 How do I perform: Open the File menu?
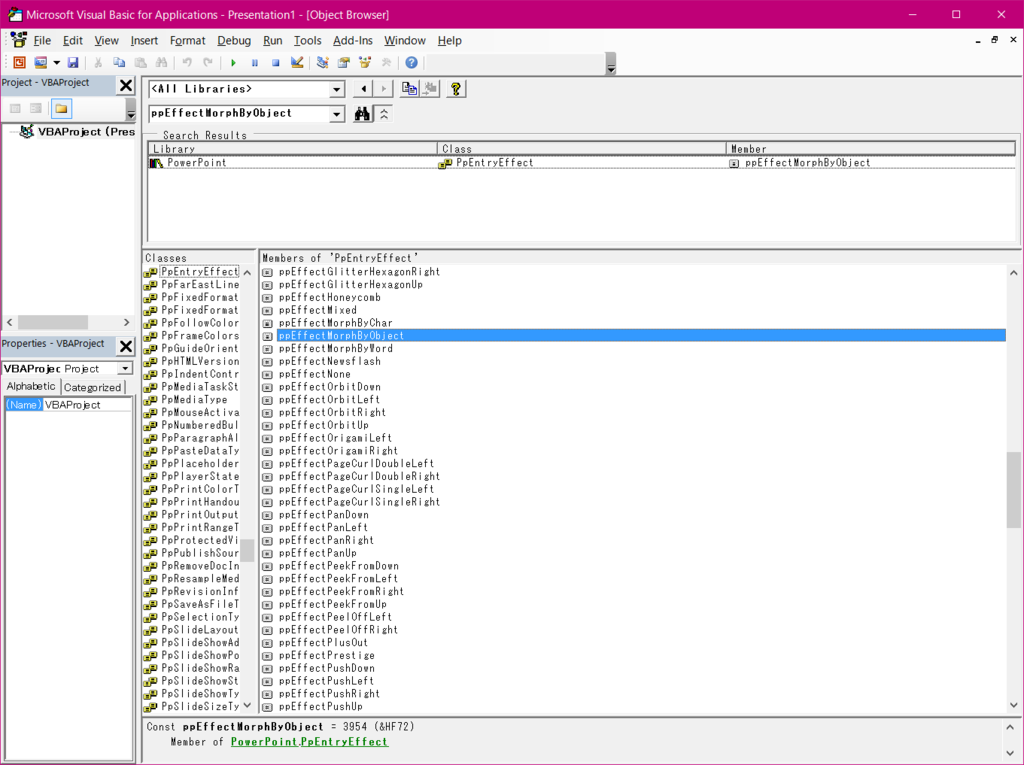coord(42,41)
